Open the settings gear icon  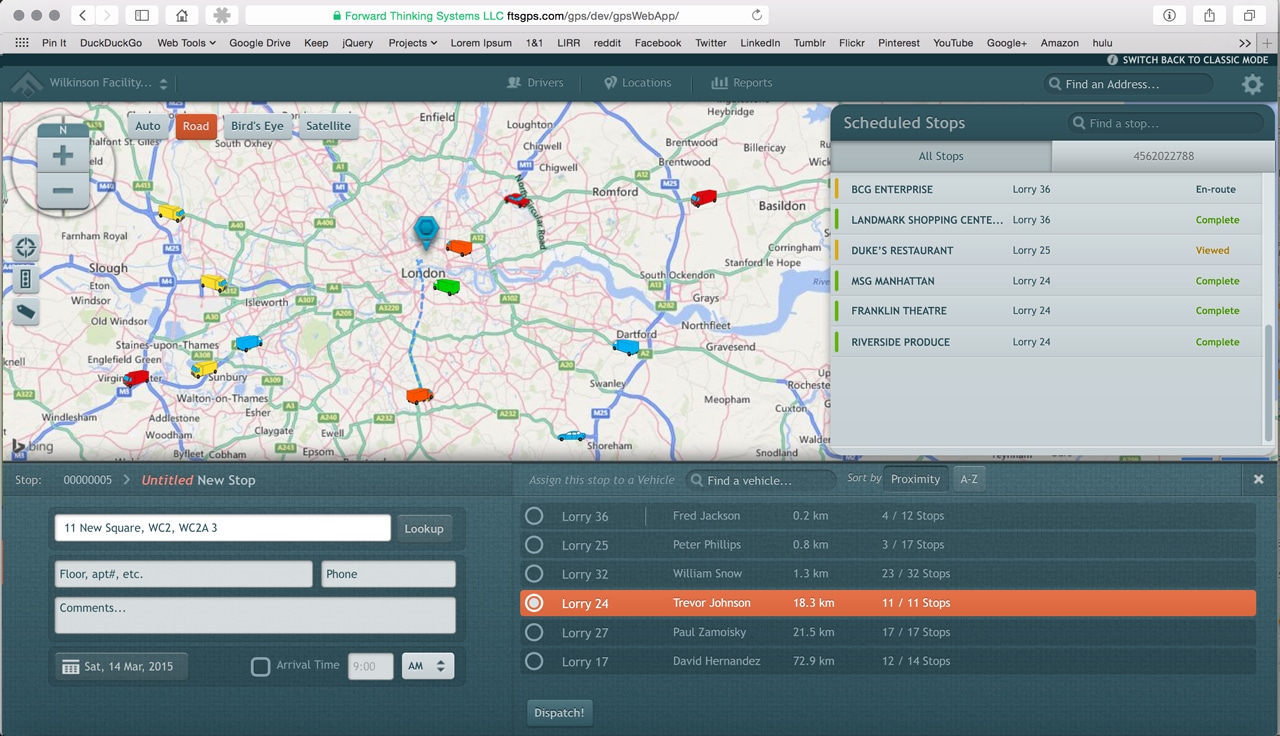[x=1252, y=84]
